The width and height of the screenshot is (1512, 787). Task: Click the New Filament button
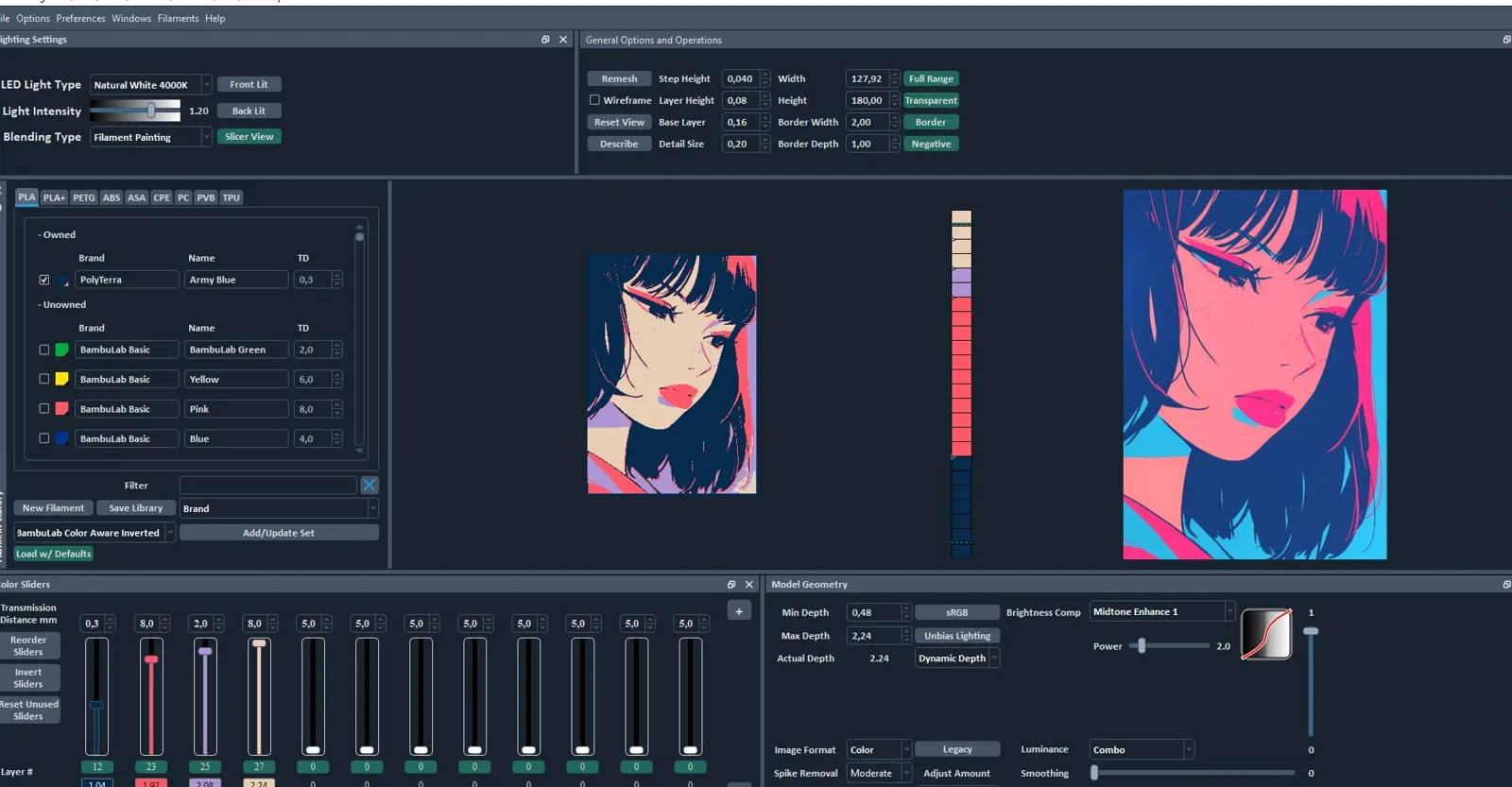point(54,507)
